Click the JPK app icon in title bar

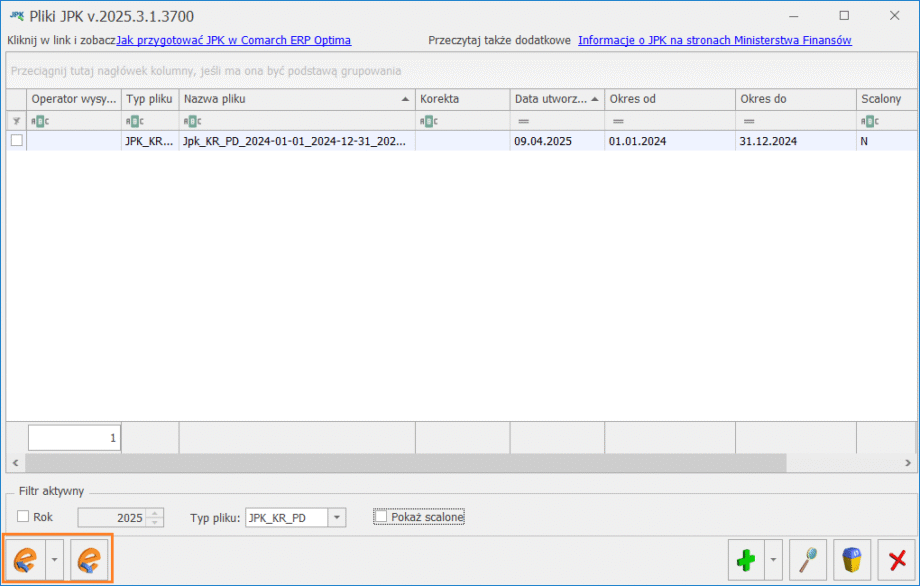click(16, 16)
